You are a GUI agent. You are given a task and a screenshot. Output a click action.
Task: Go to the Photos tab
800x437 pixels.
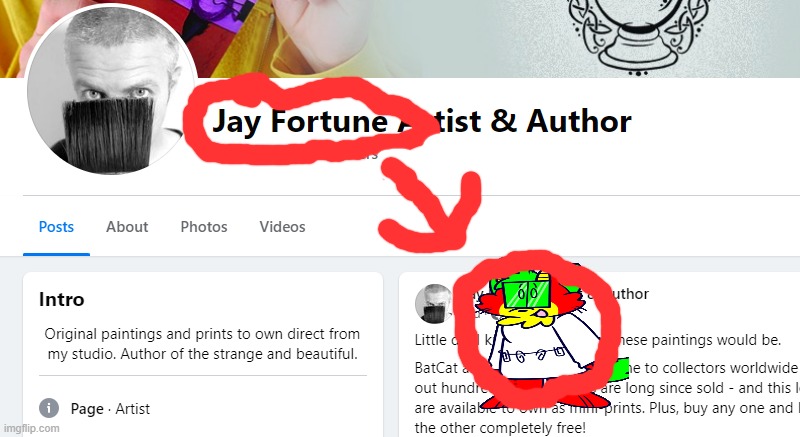point(204,227)
